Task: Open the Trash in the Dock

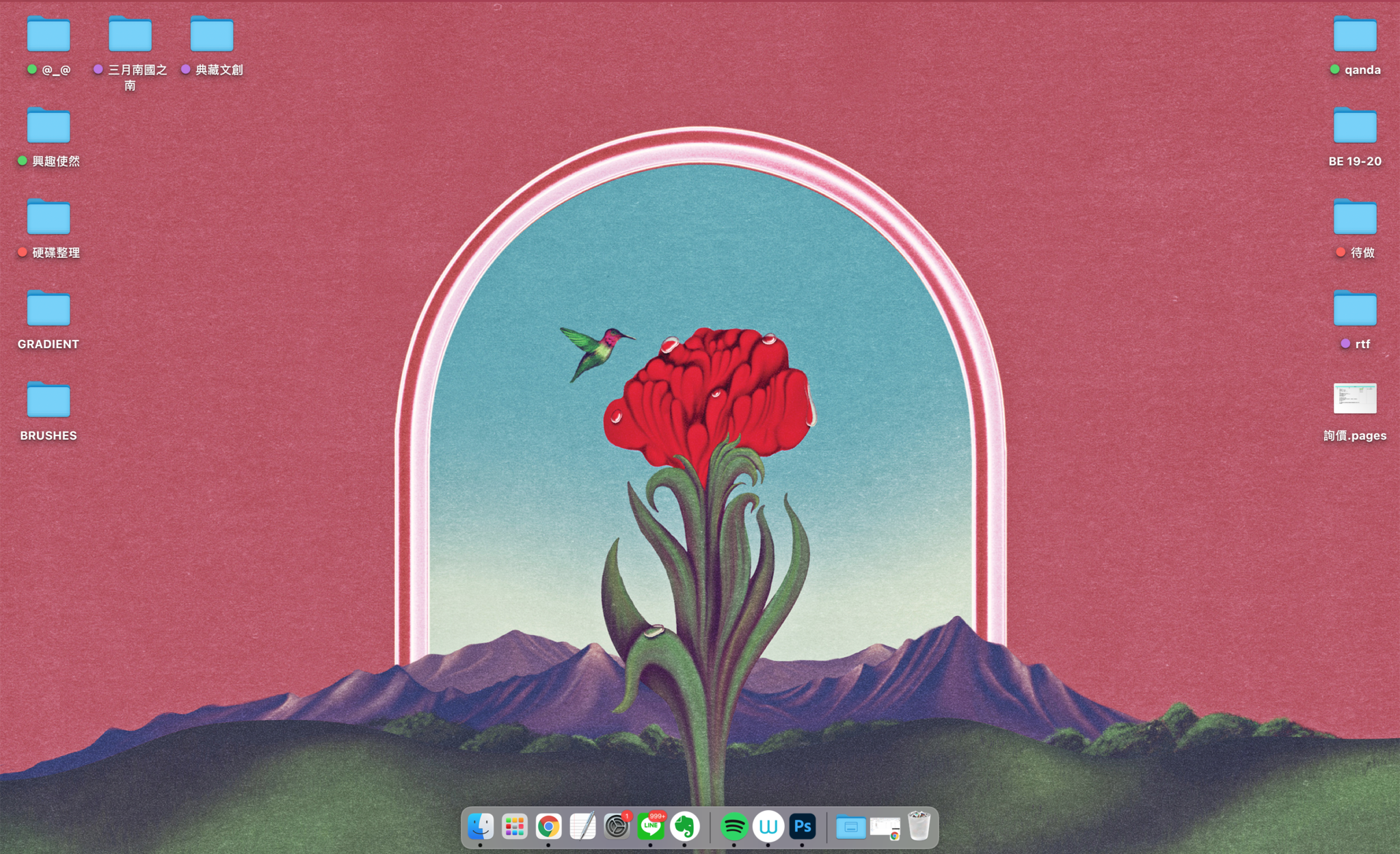Action: 919,827
